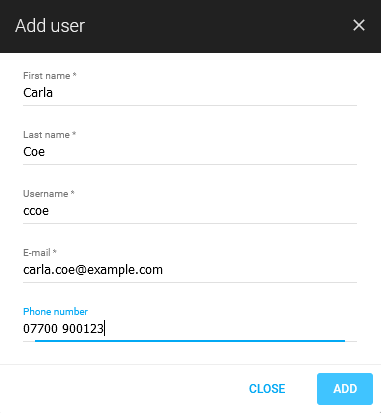The height and width of the screenshot is (413, 381).
Task: Click the 'Username *' label
Action: click(x=49, y=194)
